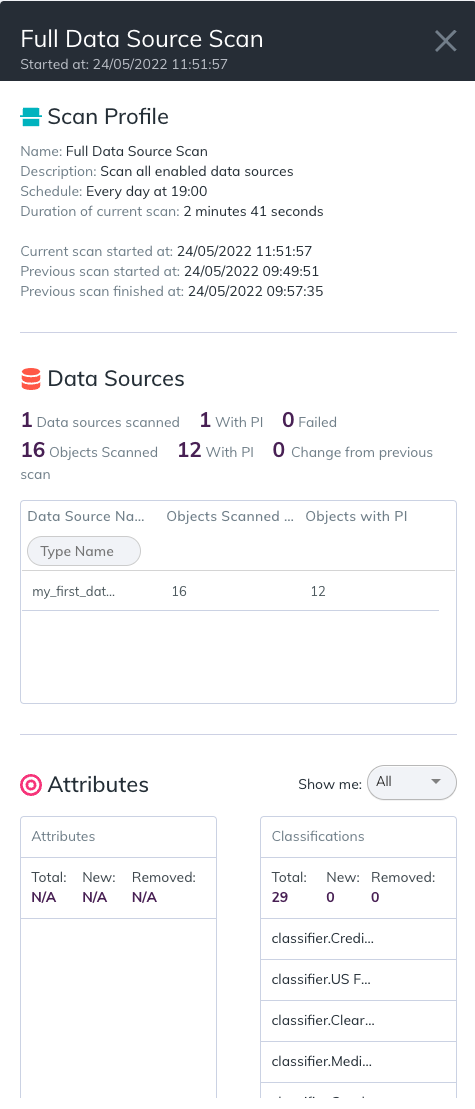Select the classifier.Clear... classification row
The width and height of the screenshot is (475, 1109).
358,1021
